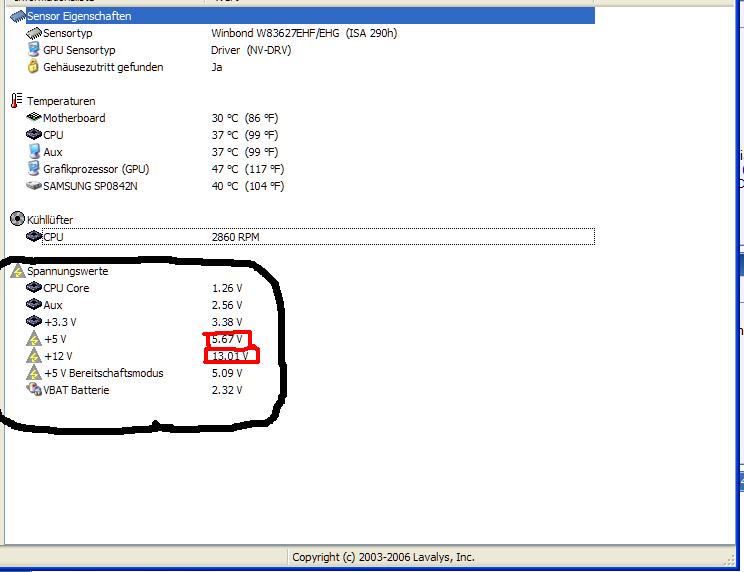
Task: Click the Motherboard temperature icon
Action: pos(34,117)
